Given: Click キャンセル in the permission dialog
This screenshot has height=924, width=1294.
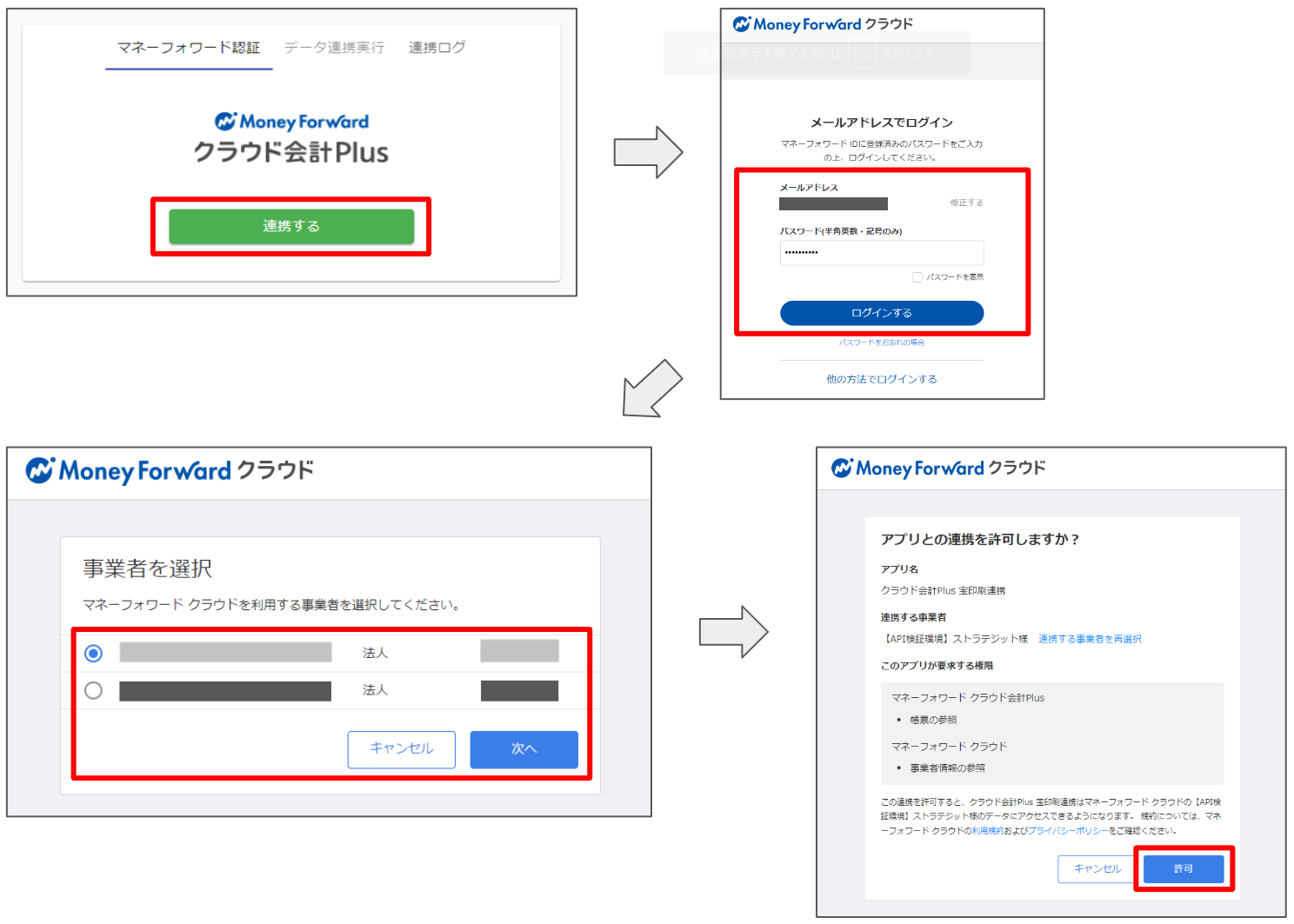Looking at the screenshot, I should coord(1097,869).
